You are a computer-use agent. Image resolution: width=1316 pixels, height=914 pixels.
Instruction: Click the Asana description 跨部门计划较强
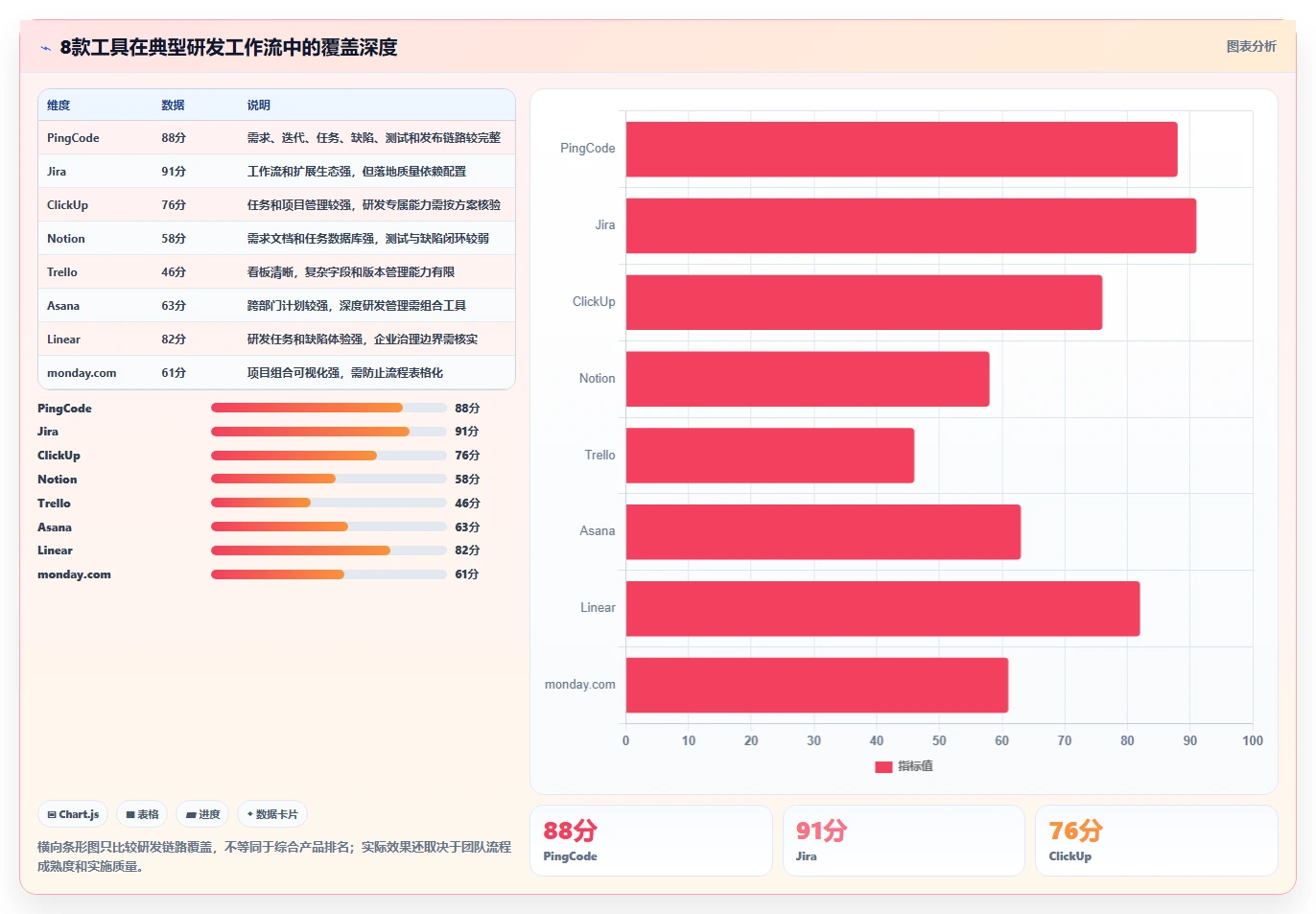tap(357, 306)
